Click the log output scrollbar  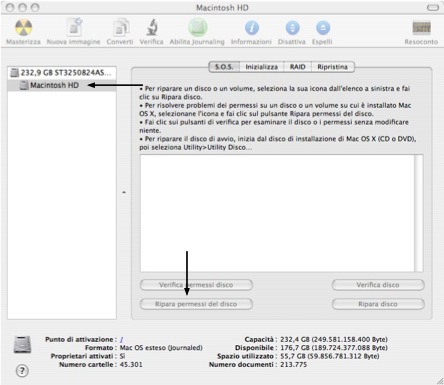[x=419, y=213]
